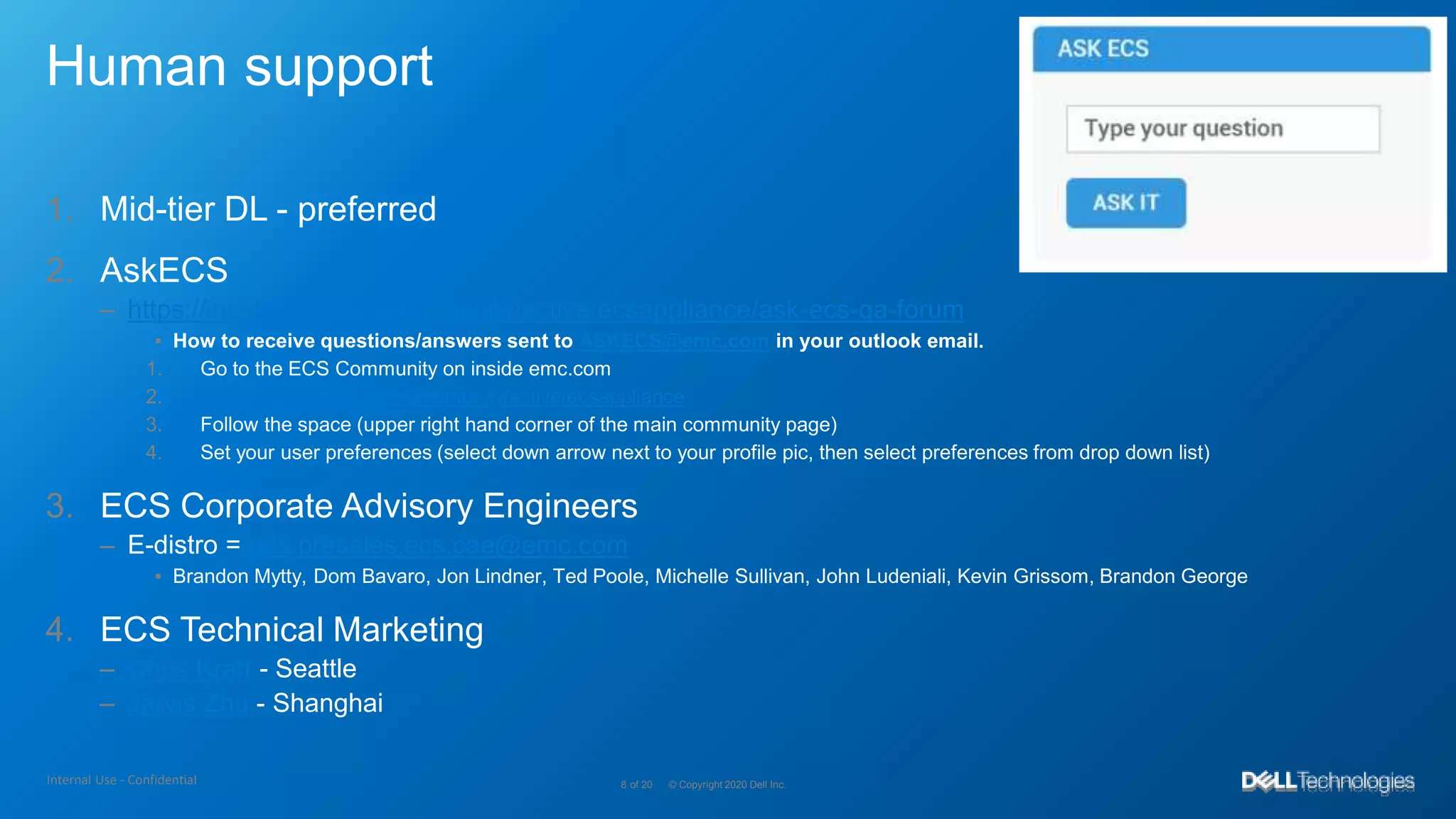Viewport: 1456px width, 819px height.
Task: Click the Internal Use - Confidential footer label
Action: (x=122, y=780)
